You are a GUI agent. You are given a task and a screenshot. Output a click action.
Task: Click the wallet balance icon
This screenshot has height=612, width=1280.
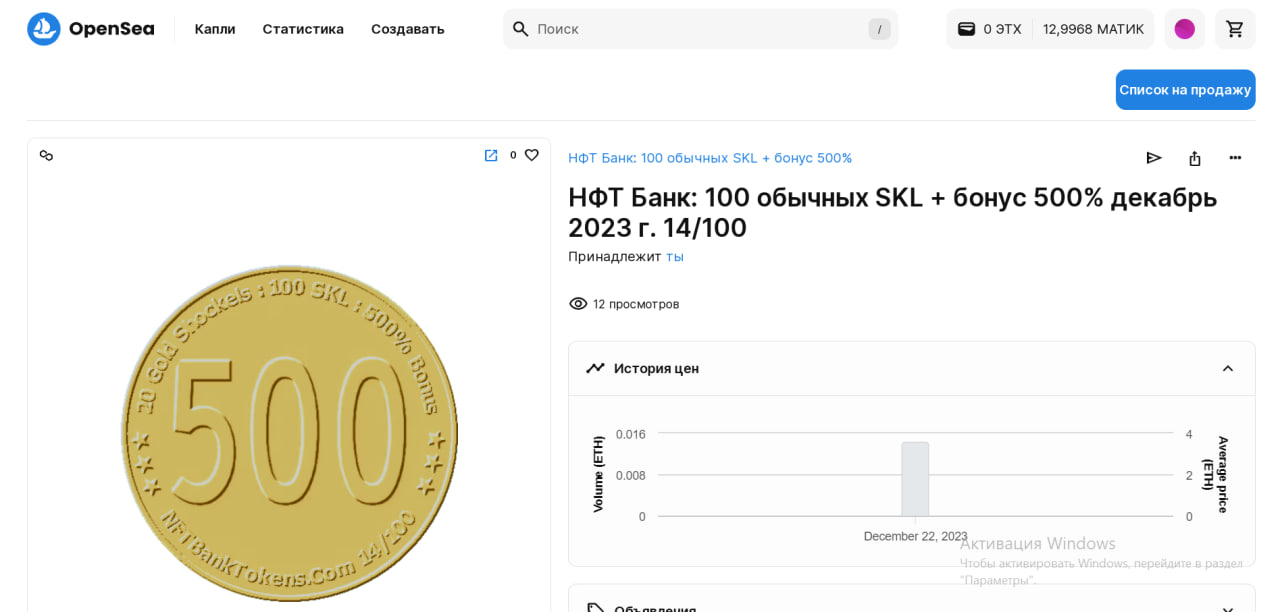pyautogui.click(x=966, y=29)
